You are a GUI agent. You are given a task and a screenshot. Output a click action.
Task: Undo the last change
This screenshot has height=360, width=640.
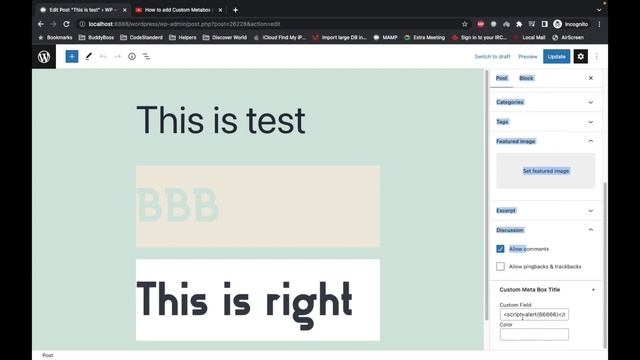103,56
